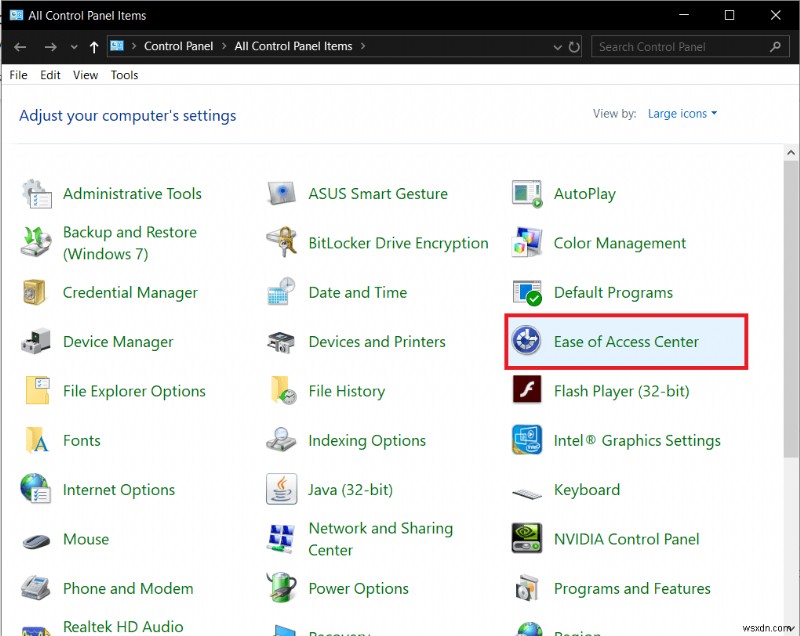Navigate to Control Panel via breadcrumb

[x=179, y=46]
